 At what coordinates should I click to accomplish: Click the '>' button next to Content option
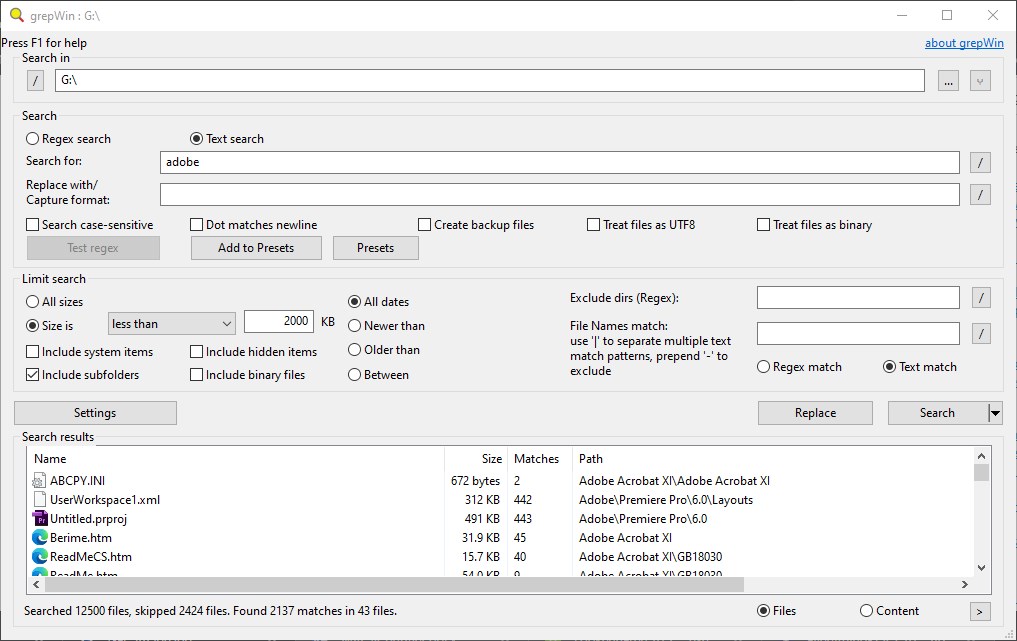980,611
